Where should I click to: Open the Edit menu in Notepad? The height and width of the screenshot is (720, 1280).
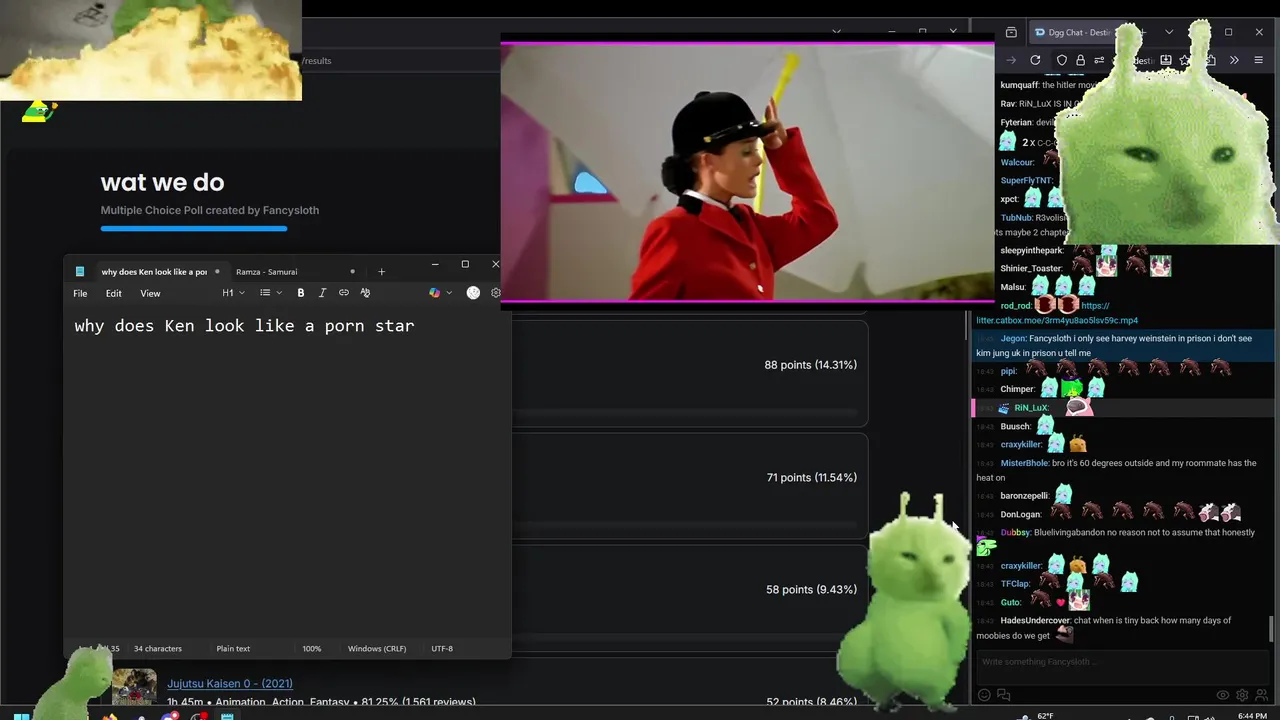(x=114, y=293)
